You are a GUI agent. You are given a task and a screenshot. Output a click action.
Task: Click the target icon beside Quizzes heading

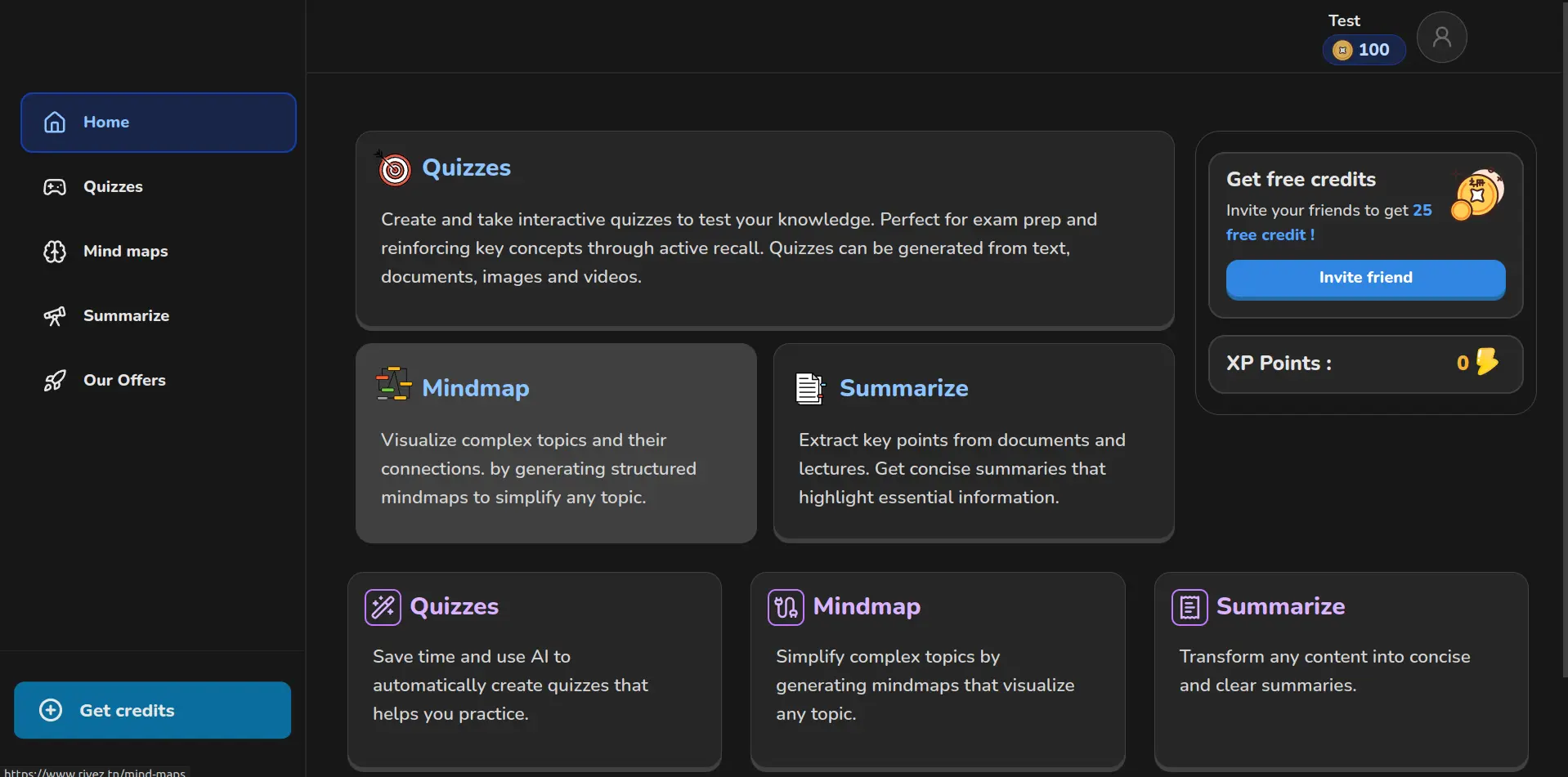click(394, 169)
